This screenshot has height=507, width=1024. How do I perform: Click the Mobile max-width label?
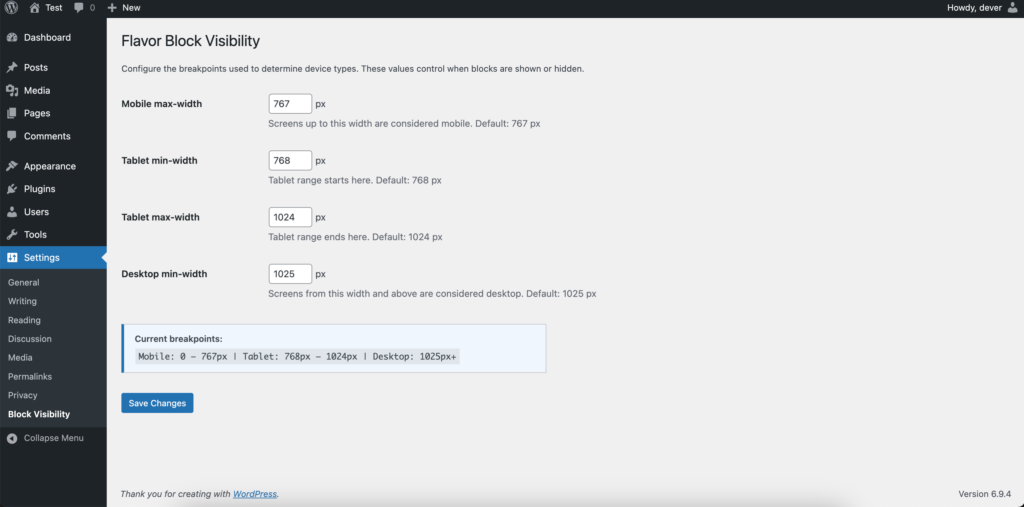(162, 104)
